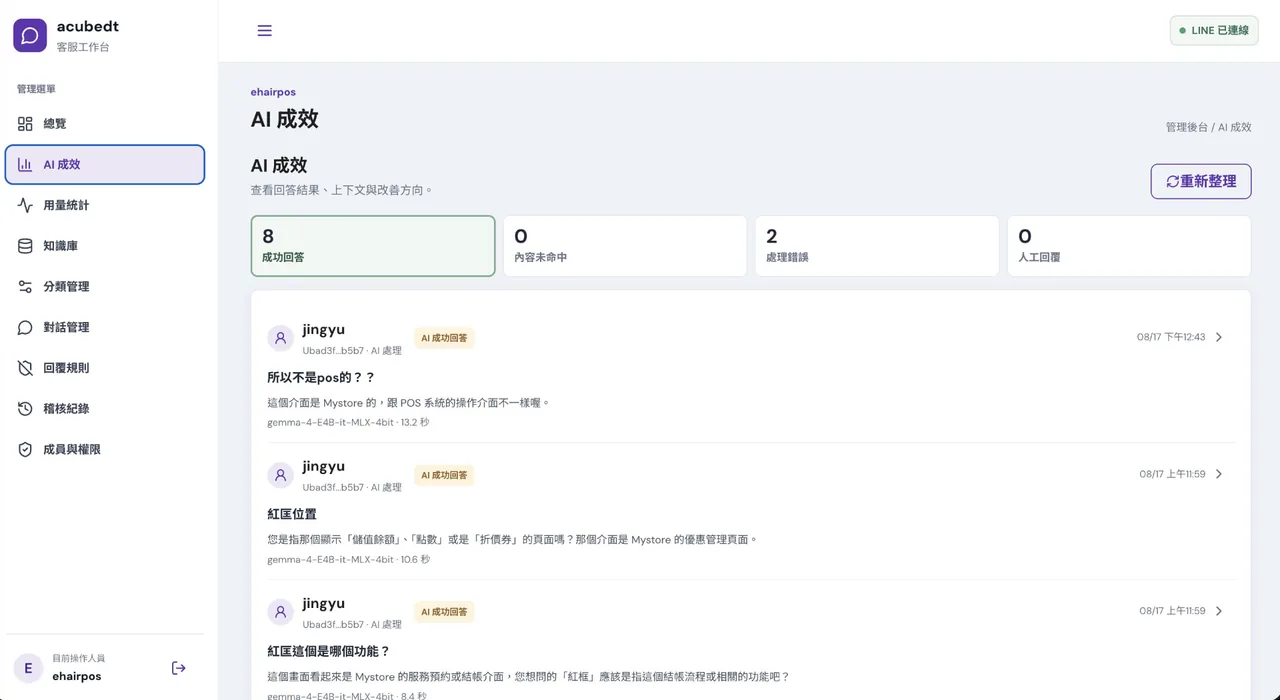Click the AI 成功回答 badge on 紅匡位置
The image size is (1280, 700).
click(x=444, y=475)
